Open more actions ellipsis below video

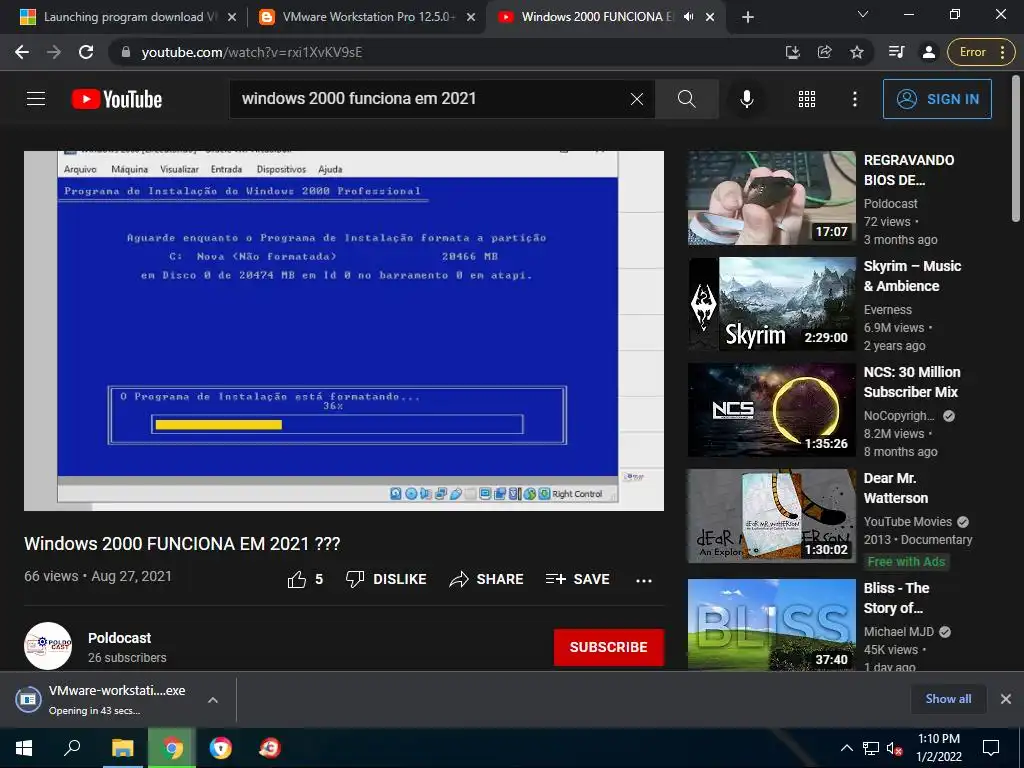(x=644, y=580)
